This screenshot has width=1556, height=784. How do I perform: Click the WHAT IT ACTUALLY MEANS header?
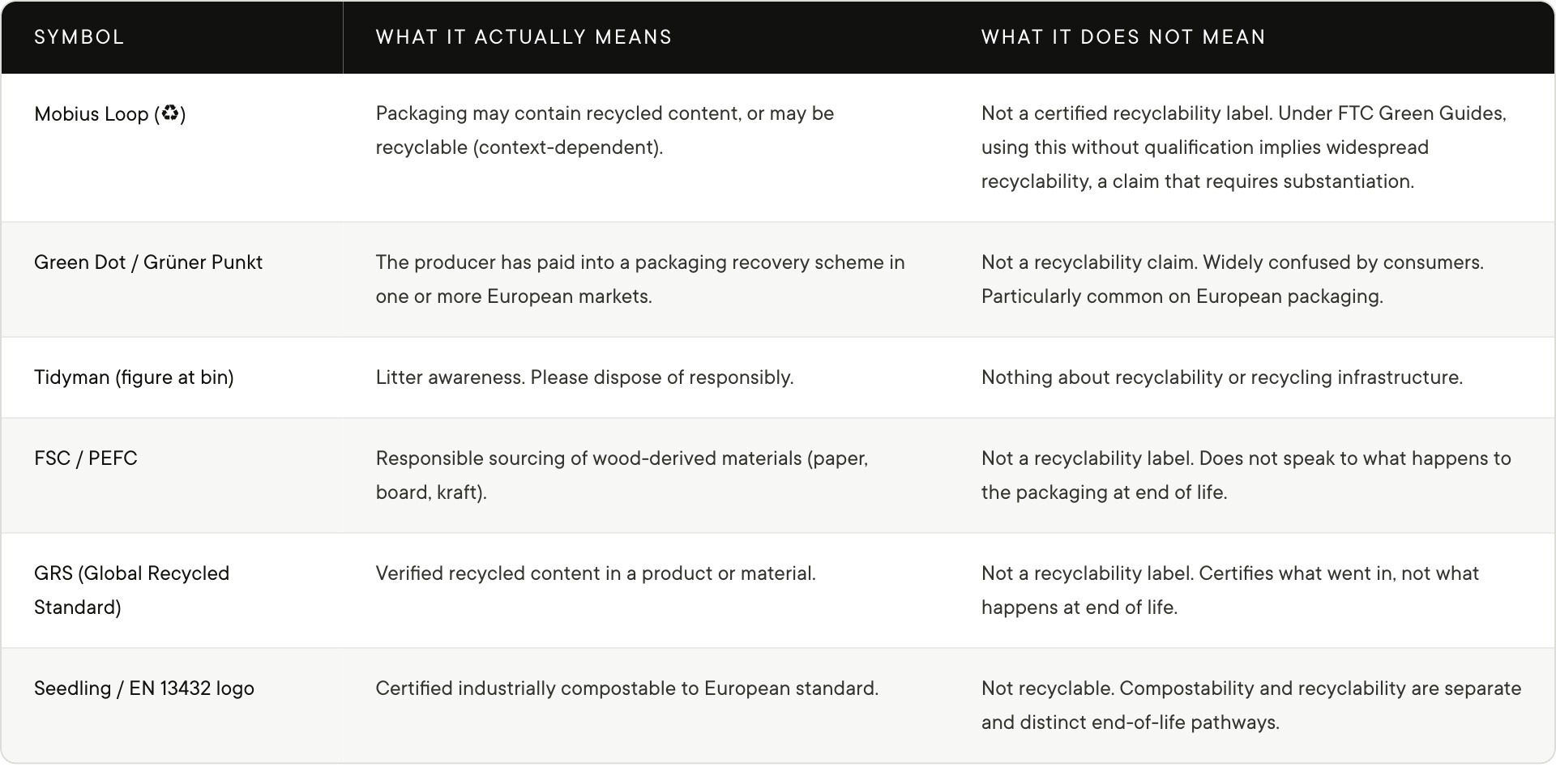click(524, 37)
